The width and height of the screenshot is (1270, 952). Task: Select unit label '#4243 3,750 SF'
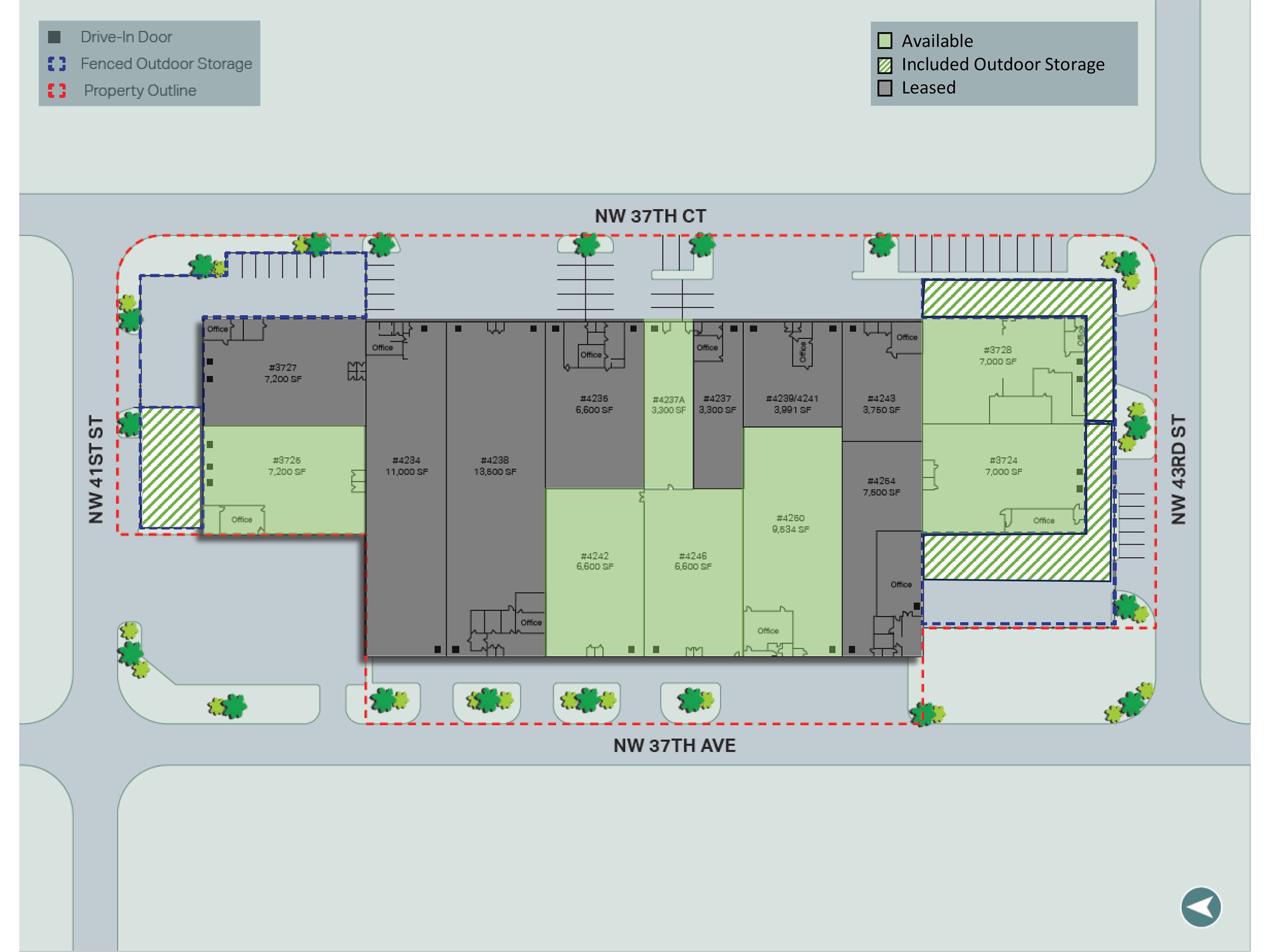coord(881,404)
